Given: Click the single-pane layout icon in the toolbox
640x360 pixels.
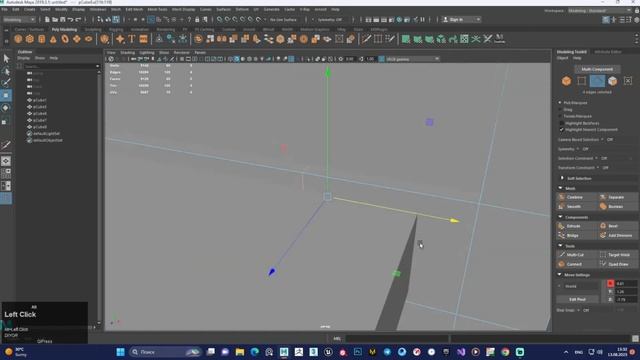Looking at the screenshot, I should point(6,161).
